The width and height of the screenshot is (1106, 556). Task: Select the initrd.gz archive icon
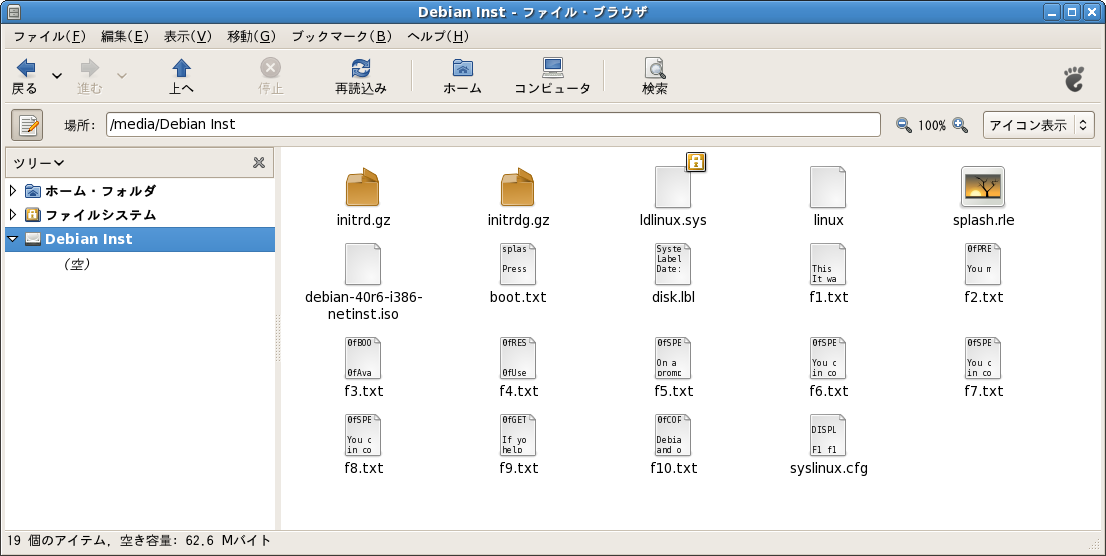[363, 188]
